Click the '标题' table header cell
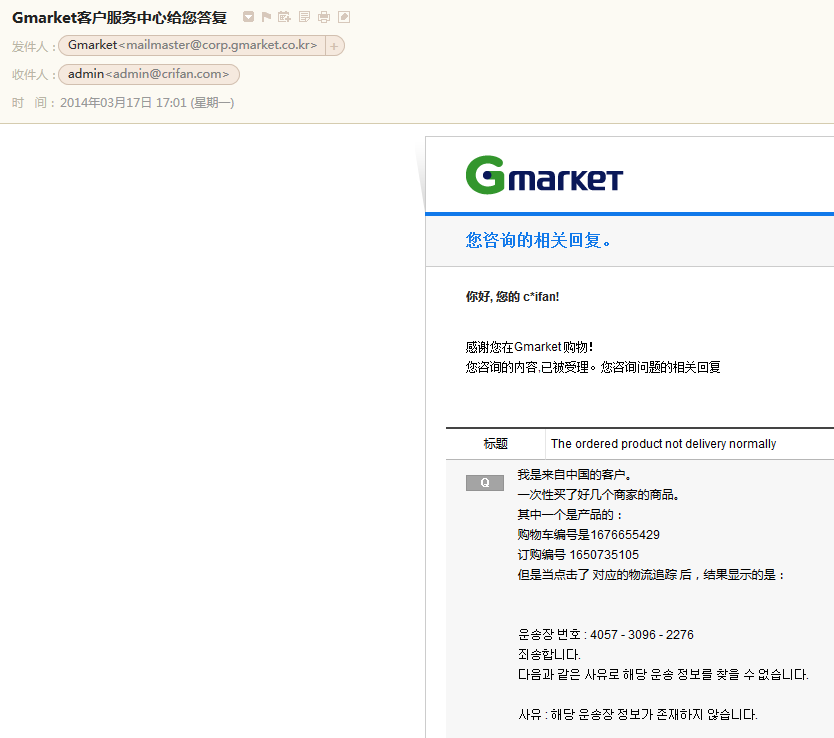 coord(495,443)
